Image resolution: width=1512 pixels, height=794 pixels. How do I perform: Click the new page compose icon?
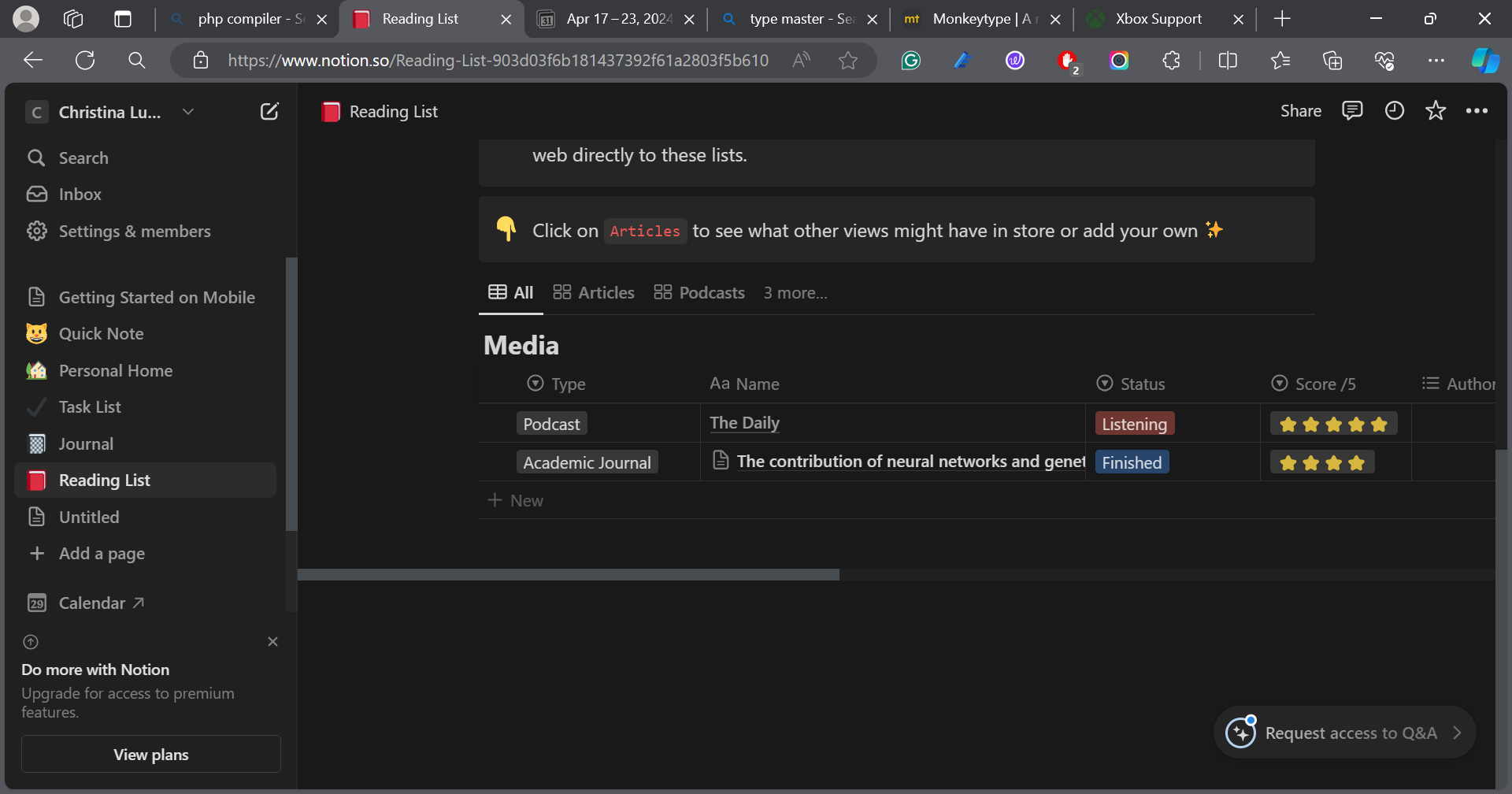coord(269,112)
